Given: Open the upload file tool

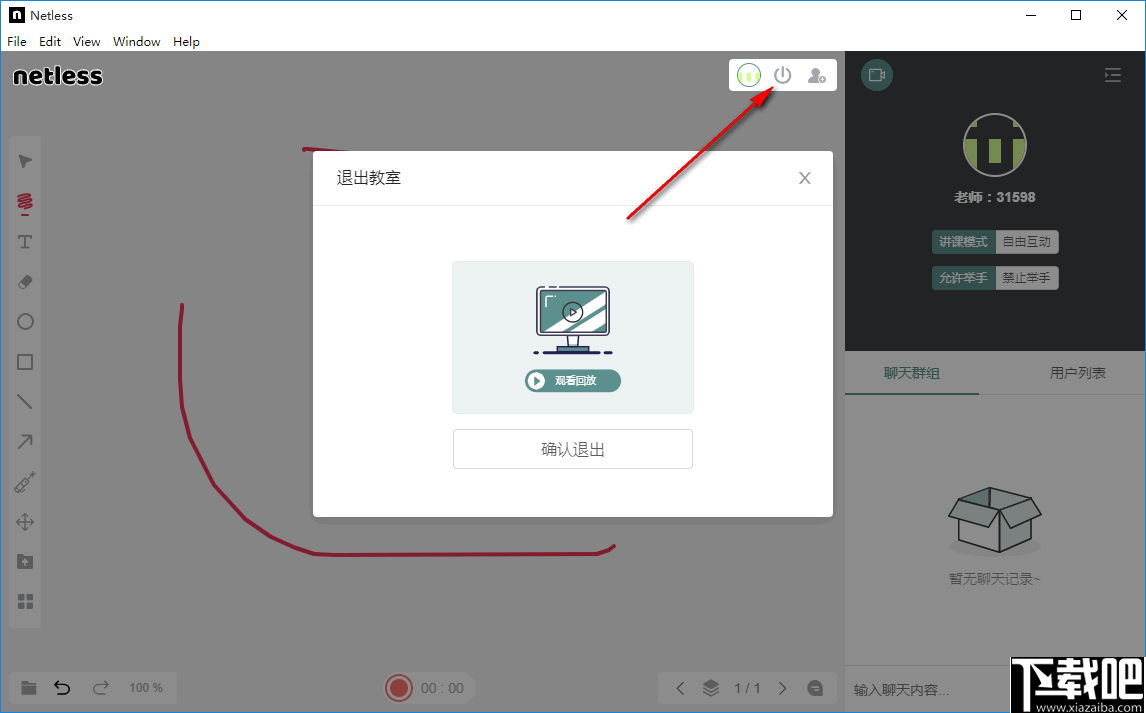Looking at the screenshot, I should pyautogui.click(x=26, y=561).
